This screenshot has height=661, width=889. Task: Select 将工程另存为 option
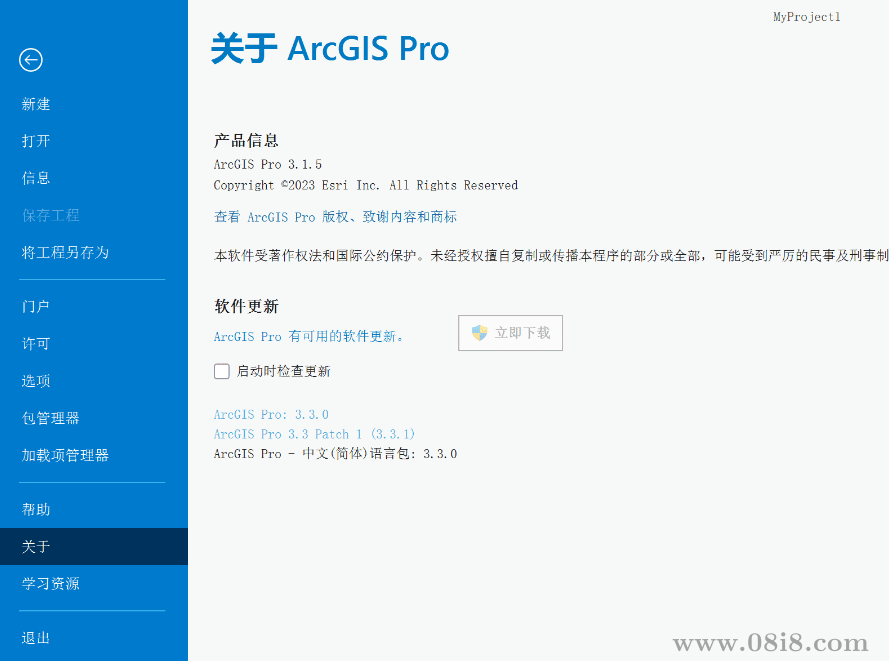[65, 252]
